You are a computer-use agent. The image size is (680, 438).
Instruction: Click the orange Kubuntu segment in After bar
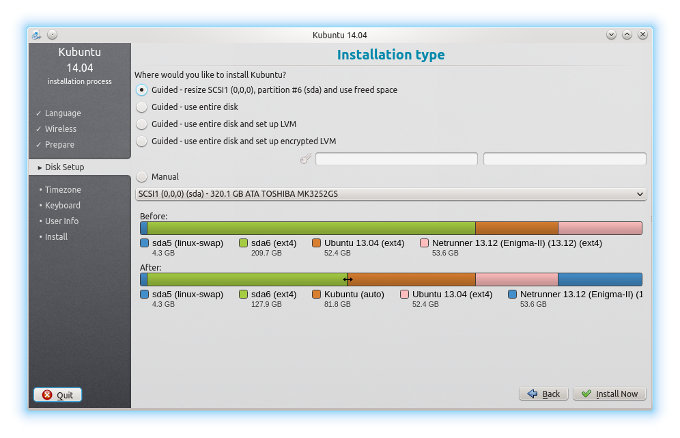[412, 279]
